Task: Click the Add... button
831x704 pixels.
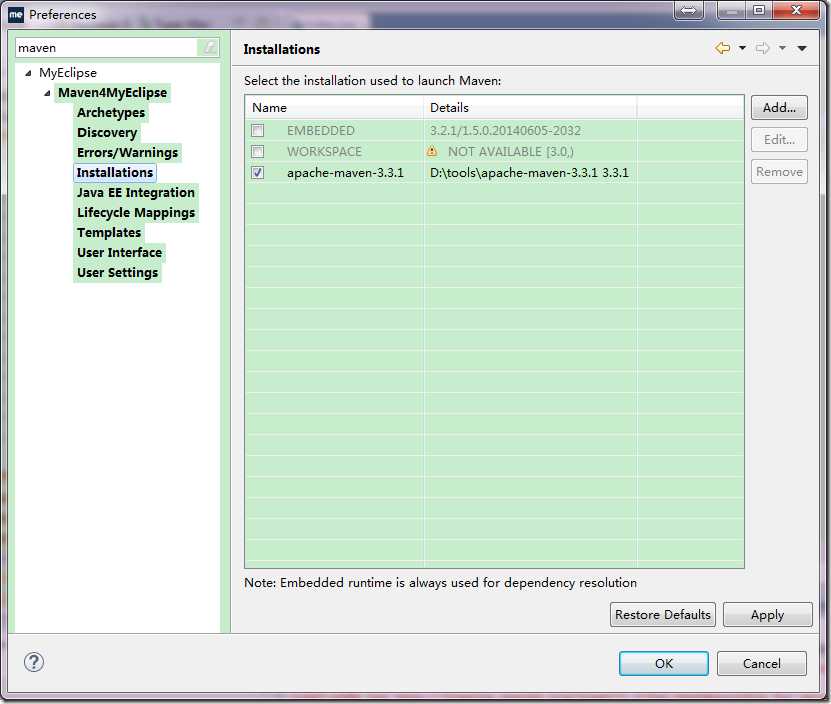Action: click(779, 108)
